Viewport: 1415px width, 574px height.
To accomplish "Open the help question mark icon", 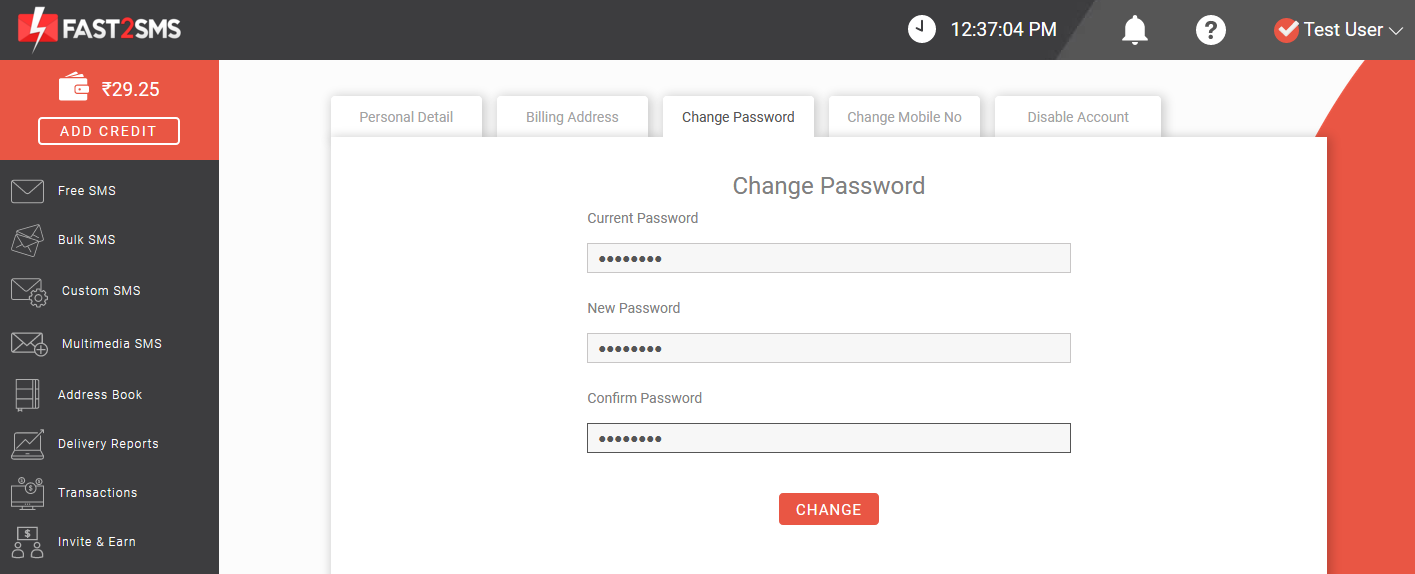I will (1211, 30).
